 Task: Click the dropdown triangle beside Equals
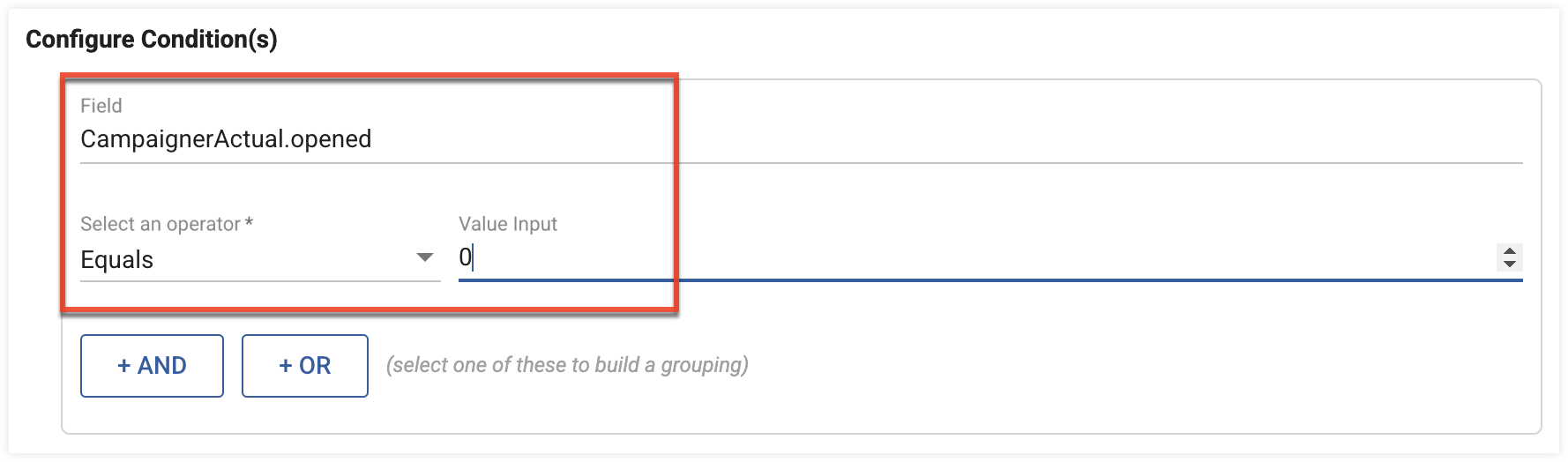click(x=424, y=258)
